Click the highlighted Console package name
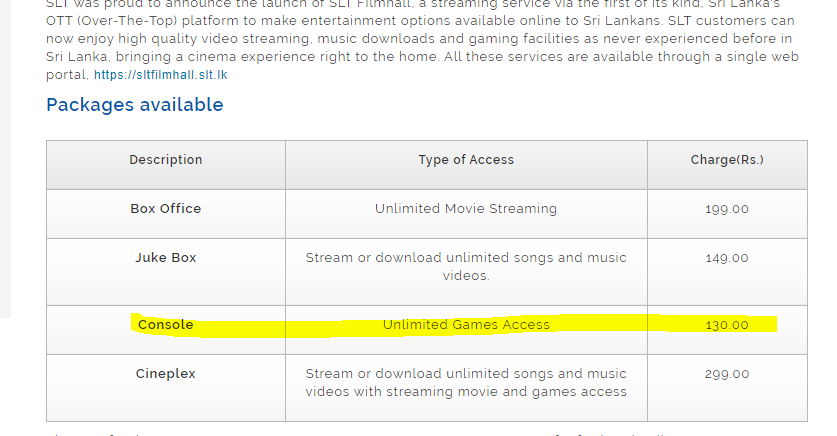The width and height of the screenshot is (837, 436). (165, 324)
